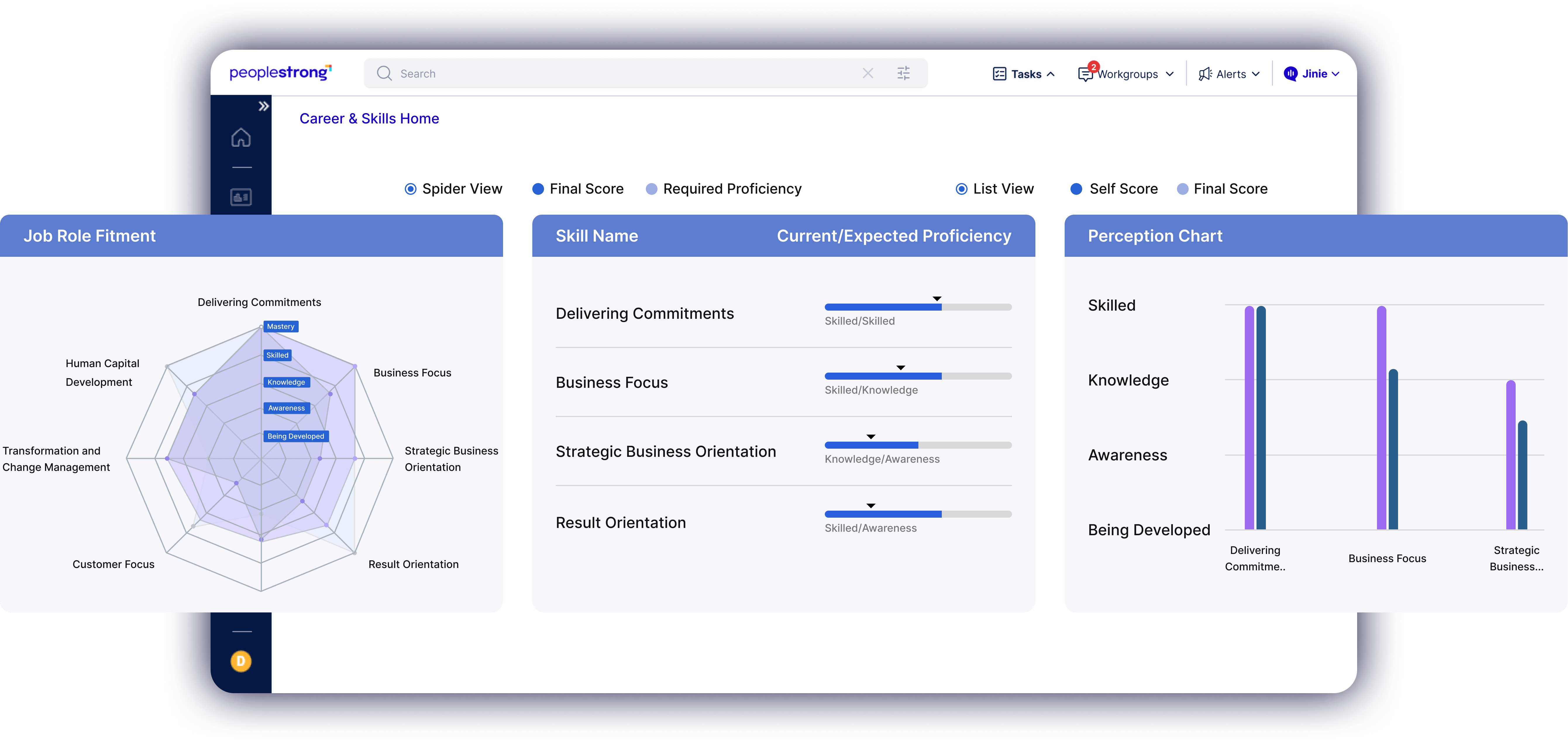
Task: Open the Workgroups menu
Action: 1126,74
